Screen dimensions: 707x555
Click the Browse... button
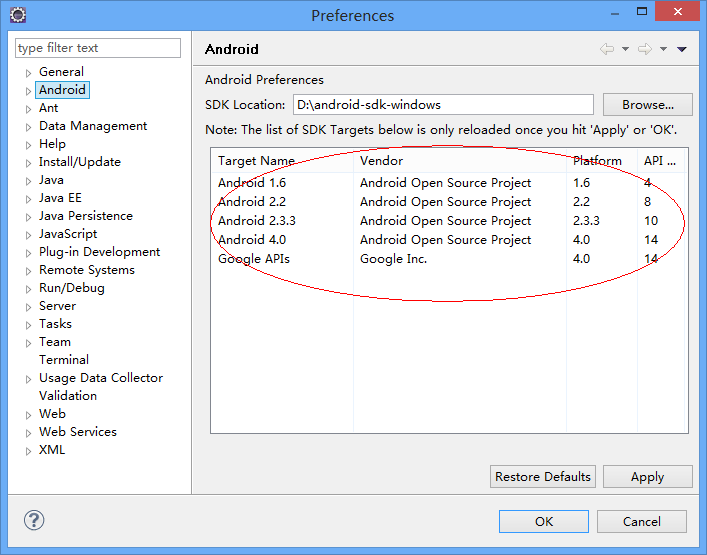point(647,105)
